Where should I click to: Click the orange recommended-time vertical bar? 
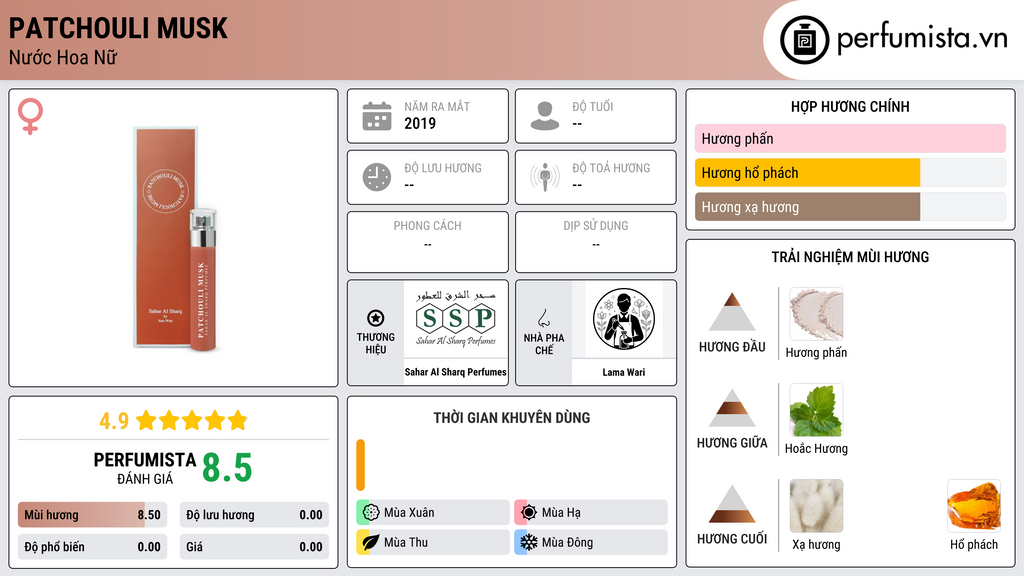[x=360, y=465]
